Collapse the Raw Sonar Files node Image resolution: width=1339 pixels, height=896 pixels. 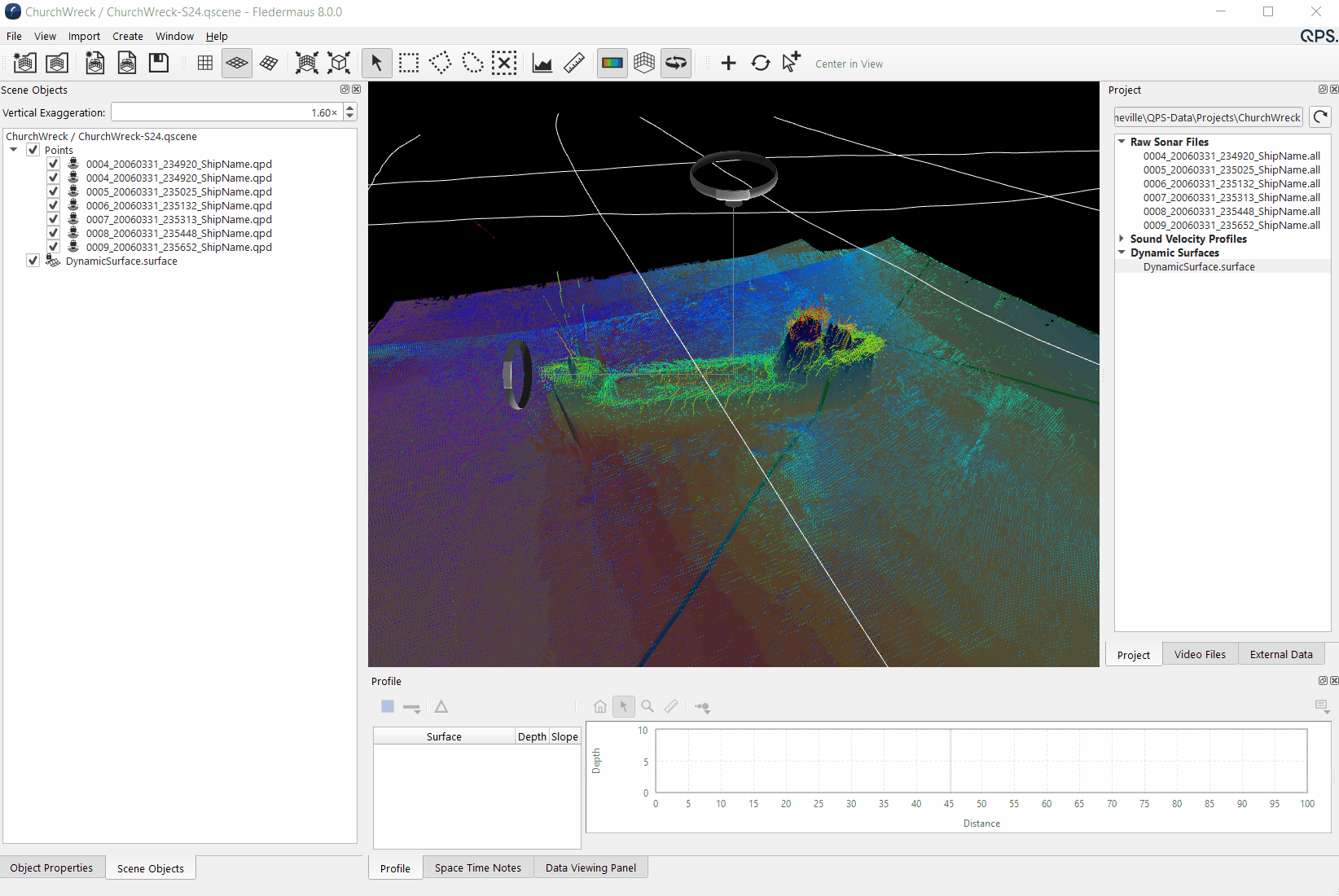(x=1122, y=142)
